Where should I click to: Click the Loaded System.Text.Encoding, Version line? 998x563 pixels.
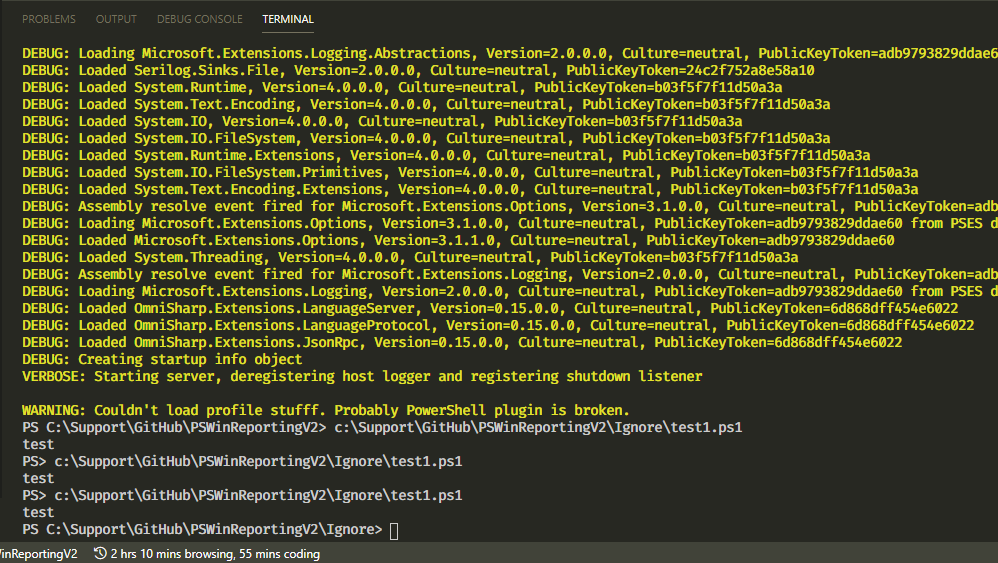[426, 104]
